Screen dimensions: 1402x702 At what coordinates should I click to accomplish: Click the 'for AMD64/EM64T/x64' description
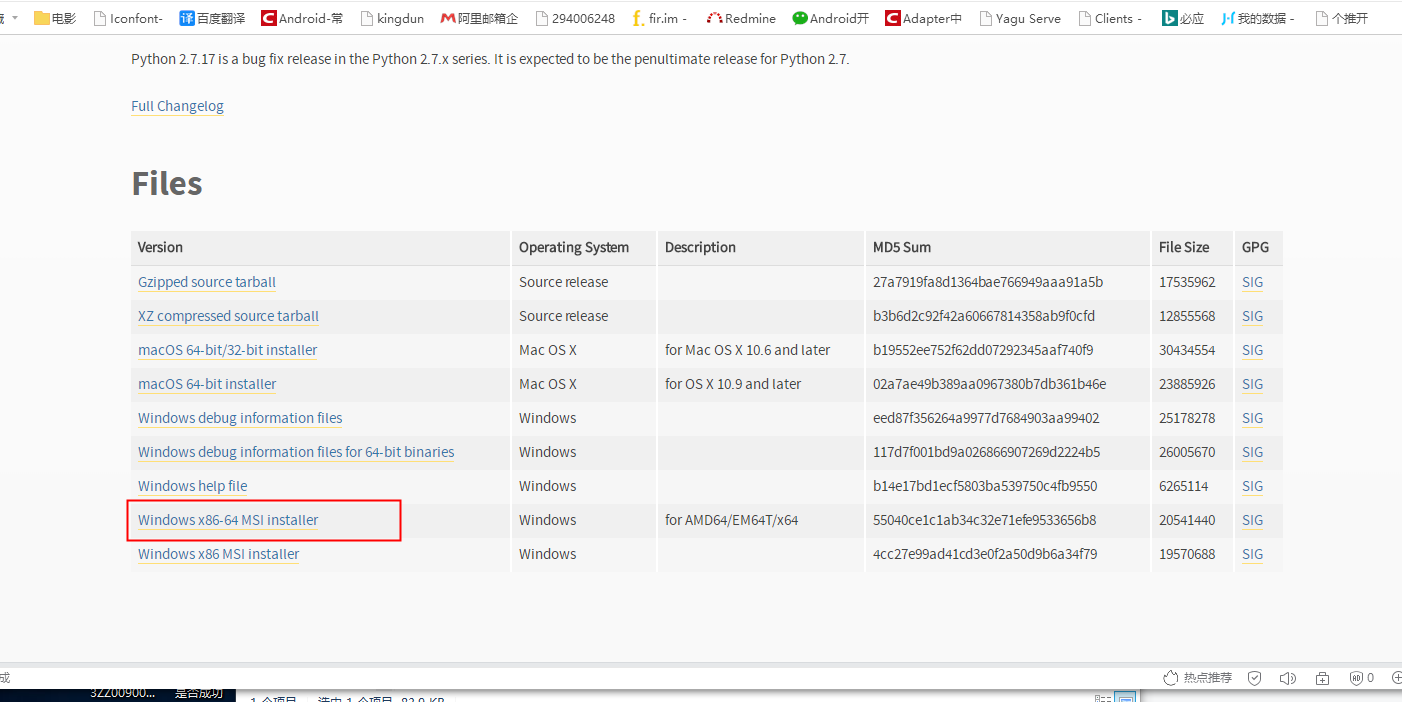pyautogui.click(x=731, y=520)
